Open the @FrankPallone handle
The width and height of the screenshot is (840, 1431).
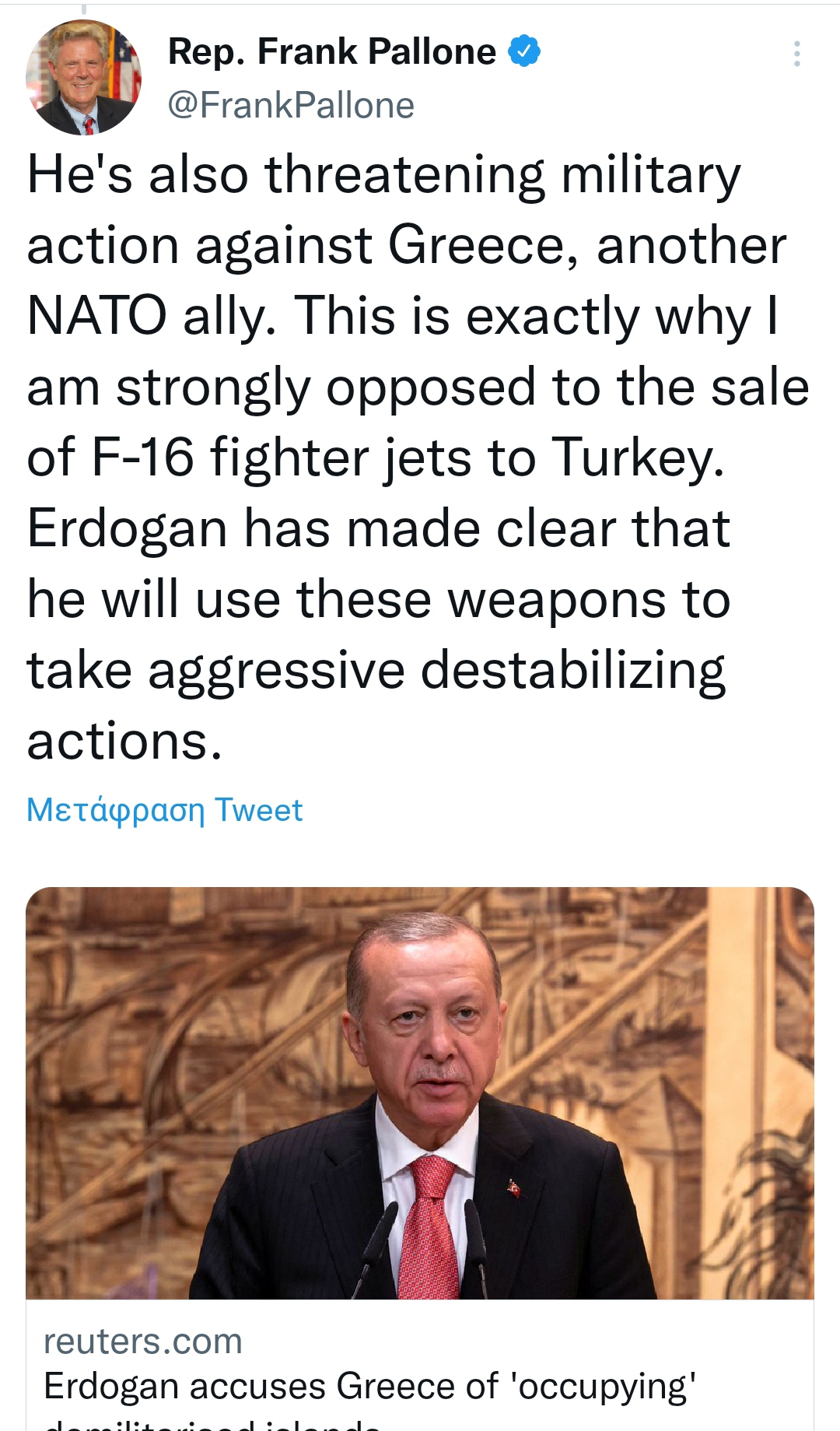pyautogui.click(x=291, y=106)
